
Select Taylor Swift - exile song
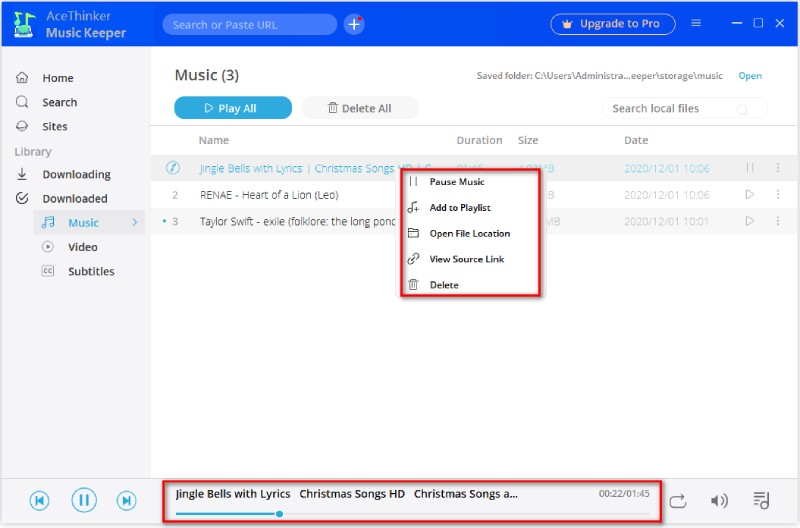coord(297,221)
